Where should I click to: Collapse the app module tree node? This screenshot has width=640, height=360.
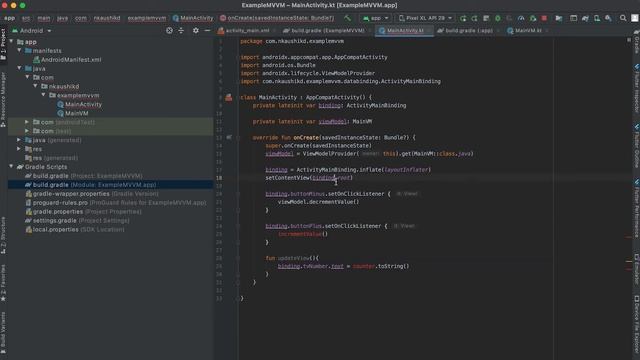click(11, 42)
